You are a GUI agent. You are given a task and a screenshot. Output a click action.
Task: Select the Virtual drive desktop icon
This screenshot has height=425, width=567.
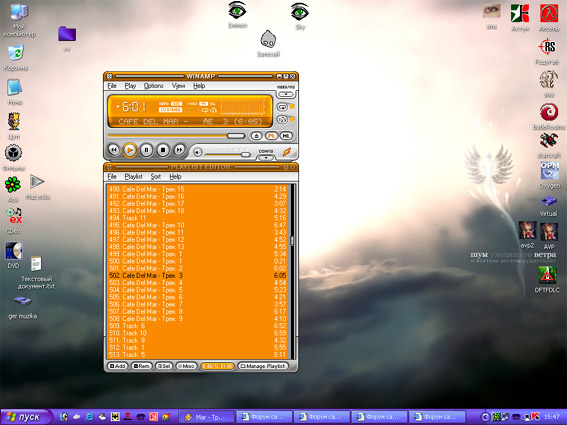(x=549, y=206)
